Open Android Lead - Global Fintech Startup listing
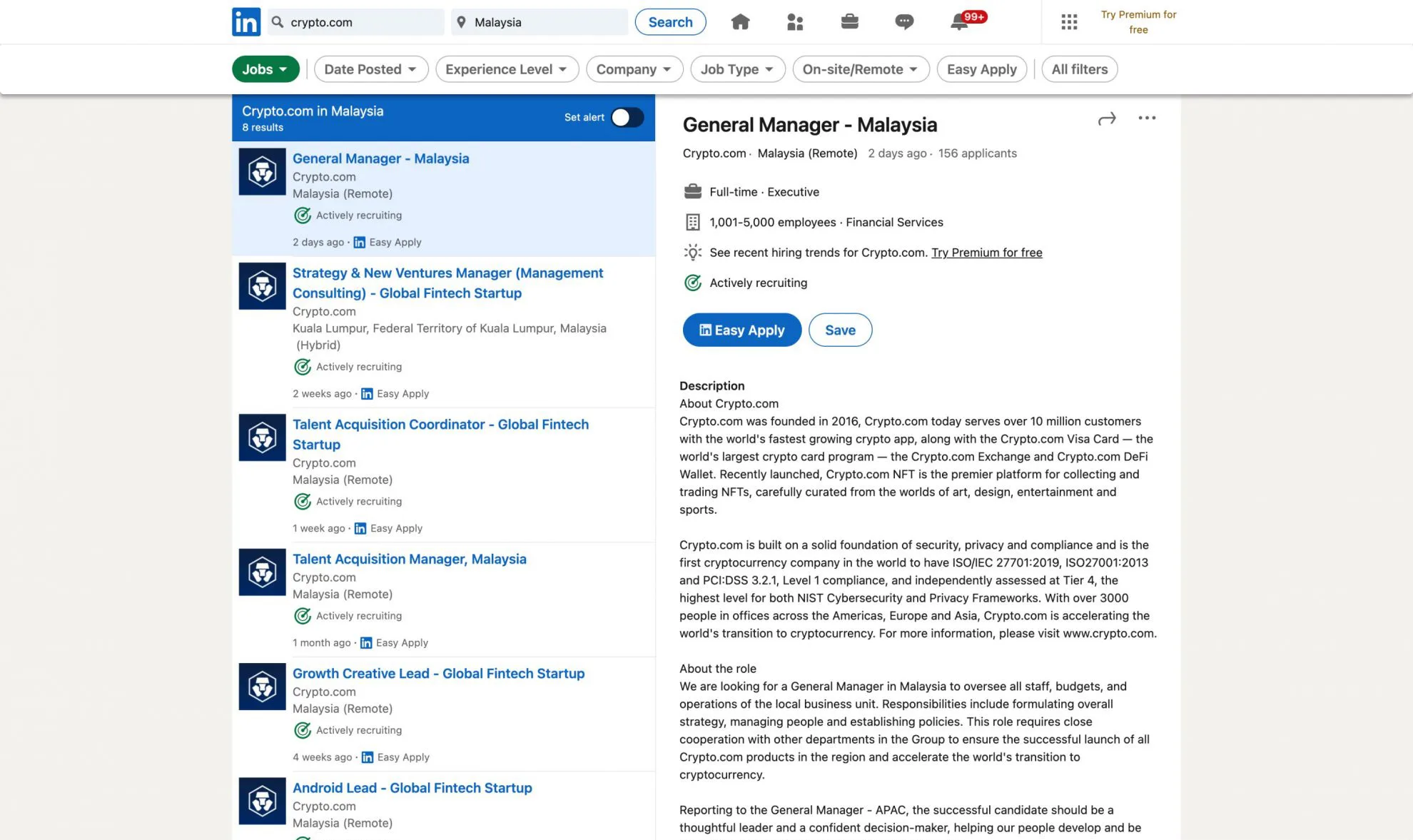Image resolution: width=1413 pixels, height=840 pixels. pos(412,788)
